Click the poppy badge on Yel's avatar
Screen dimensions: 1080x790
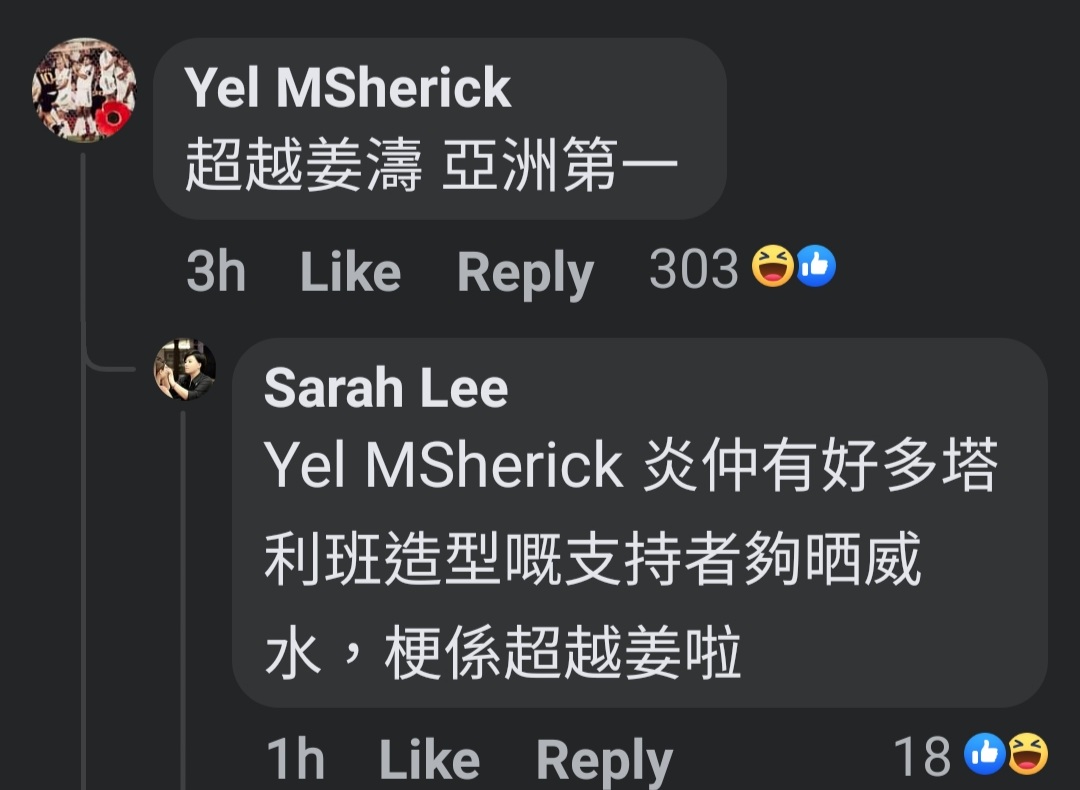[112, 118]
